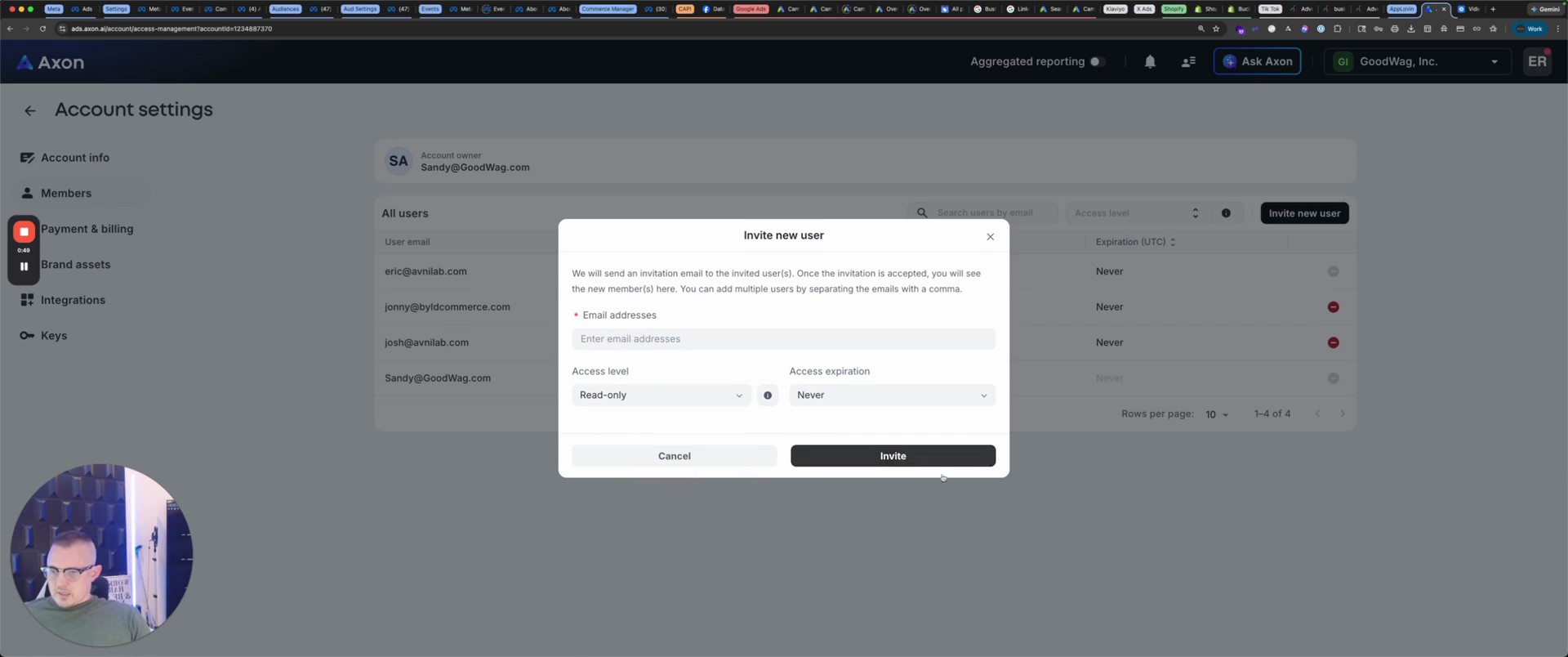Click the info icon beside Read-only dropdown
The height and width of the screenshot is (657, 1568).
pos(768,396)
